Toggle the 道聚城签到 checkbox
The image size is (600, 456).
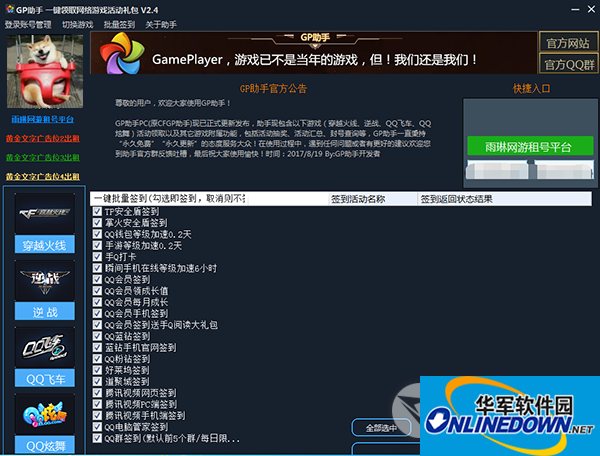[x=97, y=381]
